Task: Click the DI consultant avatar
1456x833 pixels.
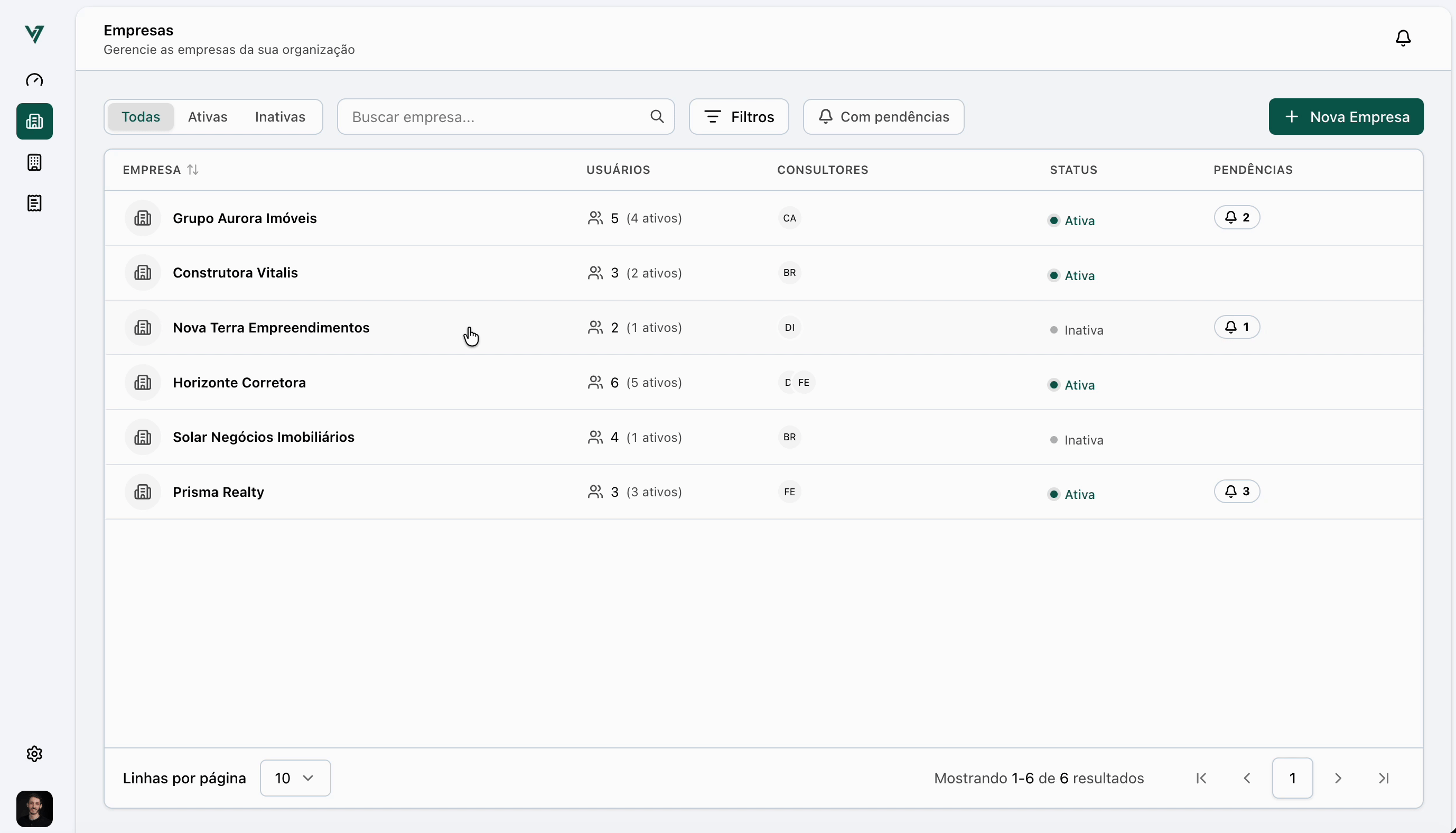Action: (x=789, y=328)
